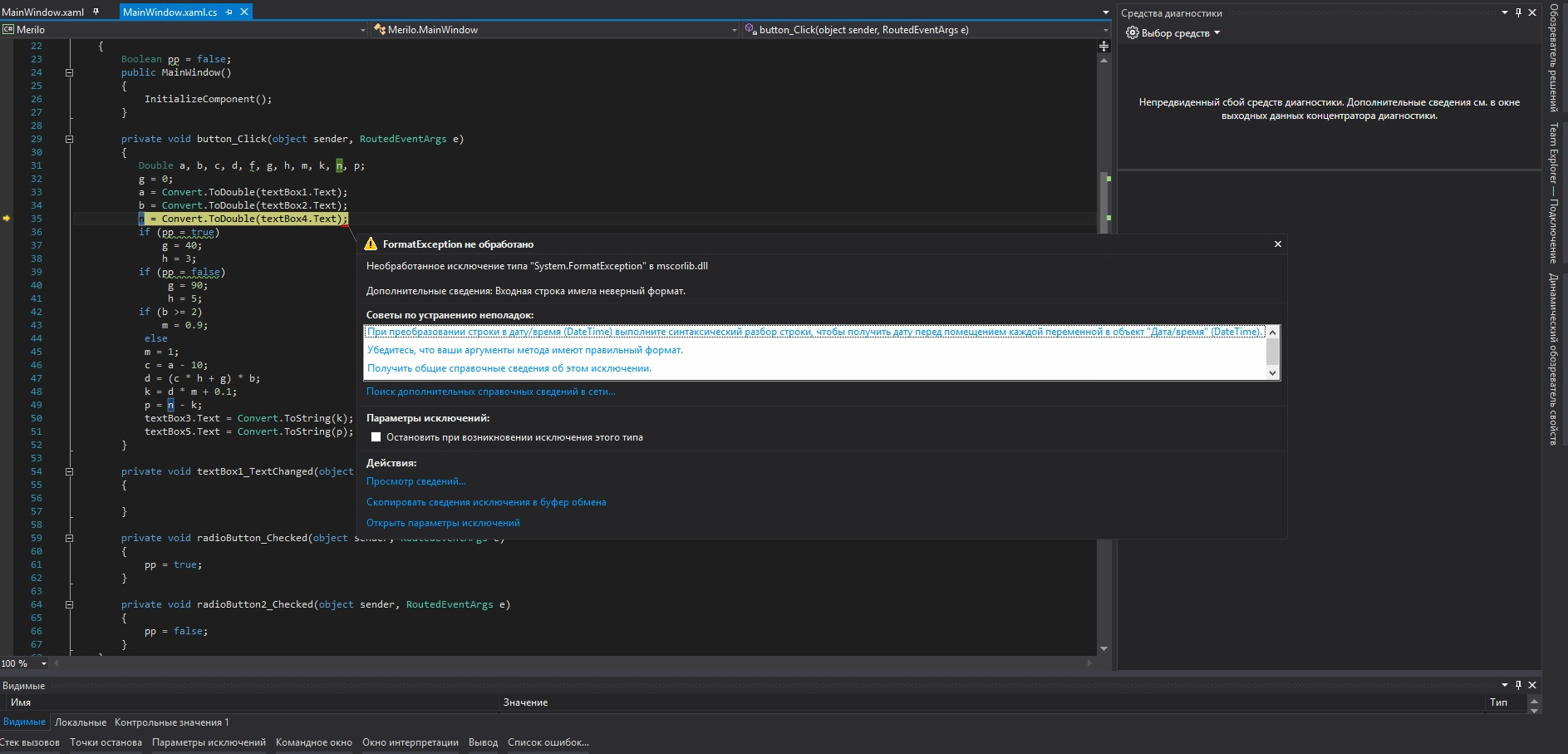1568x754 pixels.
Task: Collapse the radioButton2_Checked method outline
Action: (x=69, y=604)
